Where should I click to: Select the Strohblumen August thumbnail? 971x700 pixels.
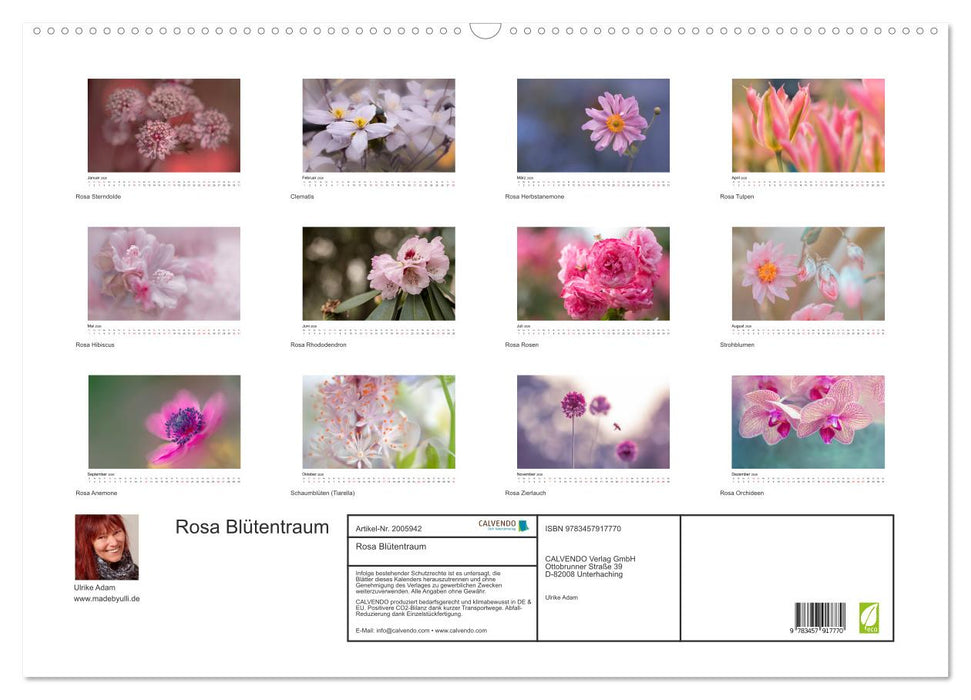[x=807, y=271]
